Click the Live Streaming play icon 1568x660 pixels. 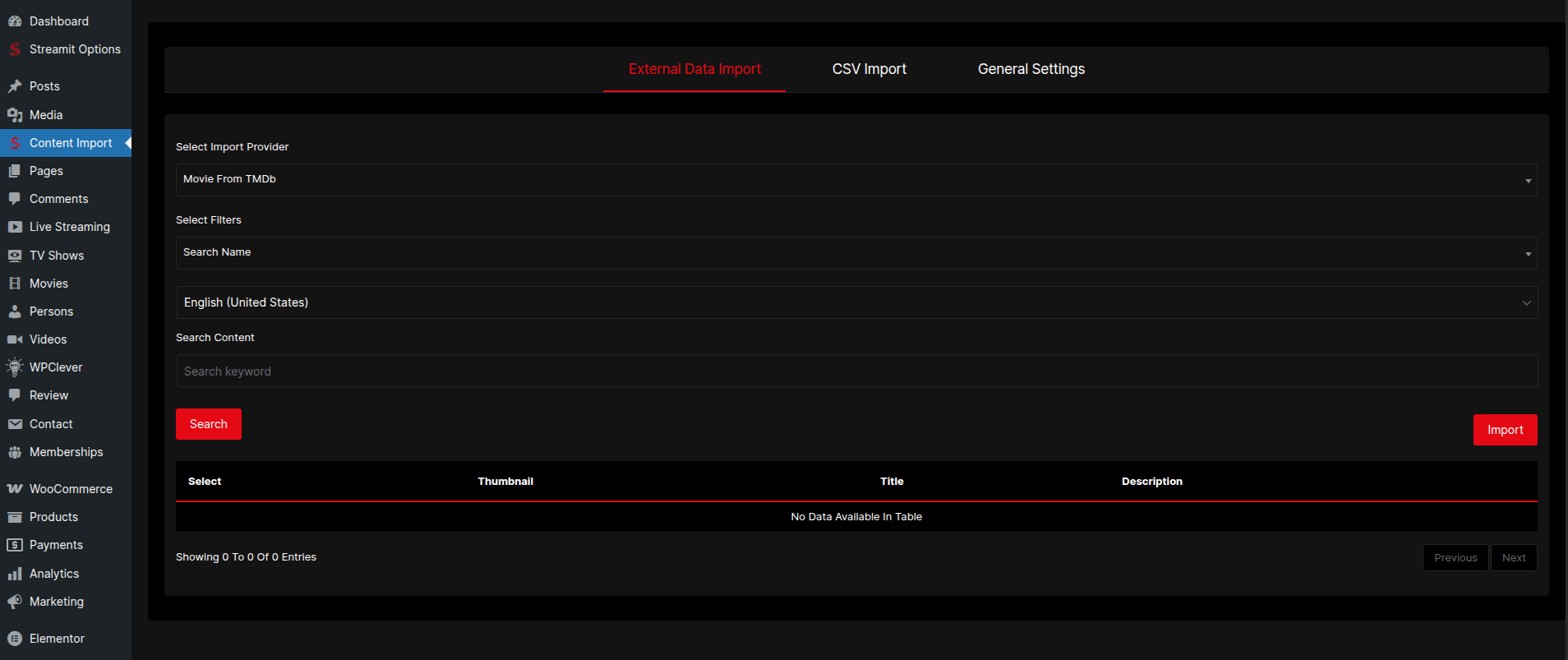click(x=15, y=227)
